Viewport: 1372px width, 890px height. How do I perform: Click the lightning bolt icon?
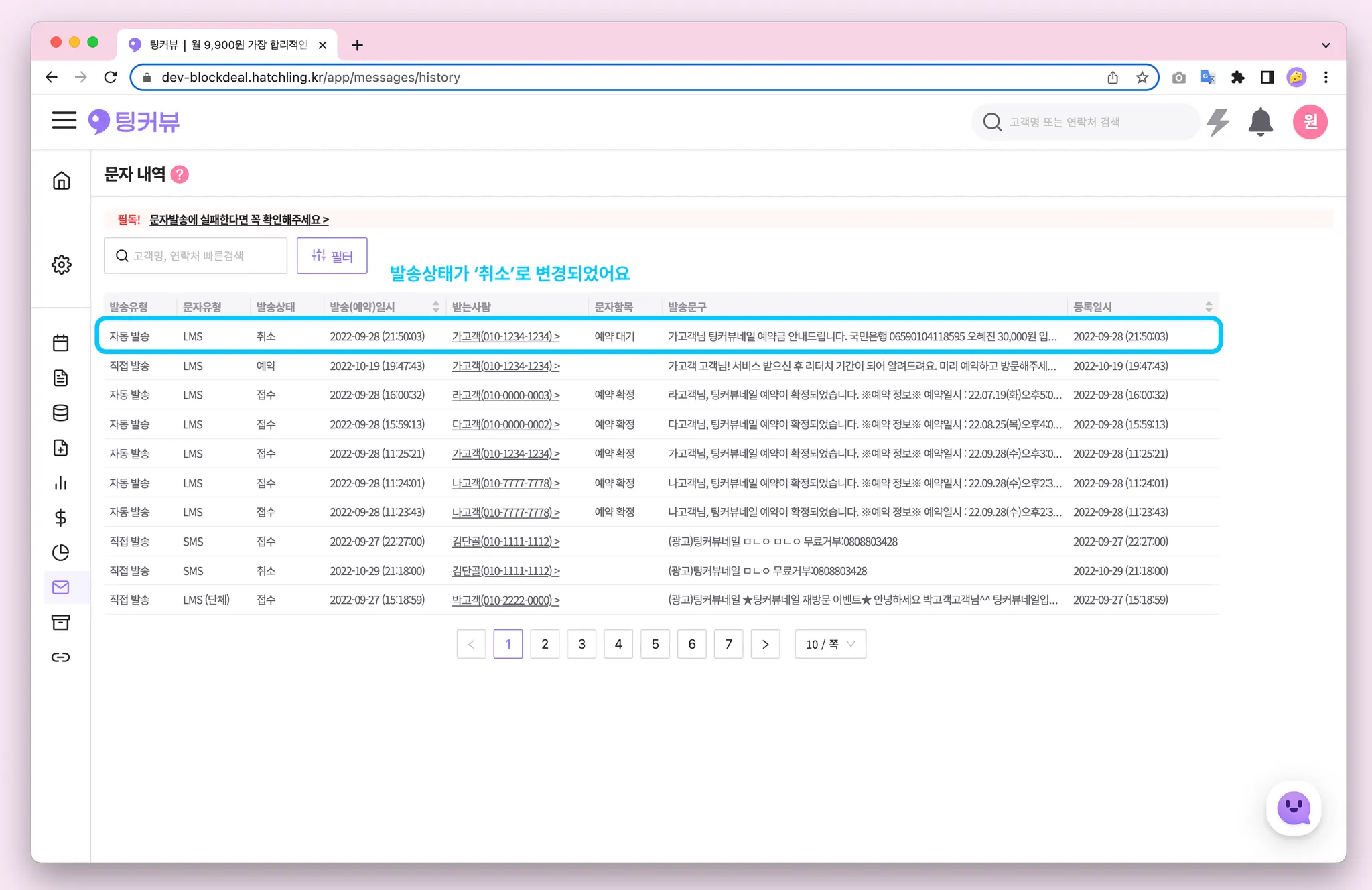point(1218,122)
